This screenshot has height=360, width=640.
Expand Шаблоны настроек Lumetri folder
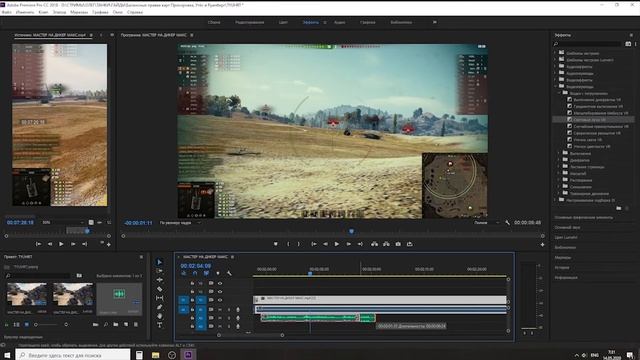(556, 60)
